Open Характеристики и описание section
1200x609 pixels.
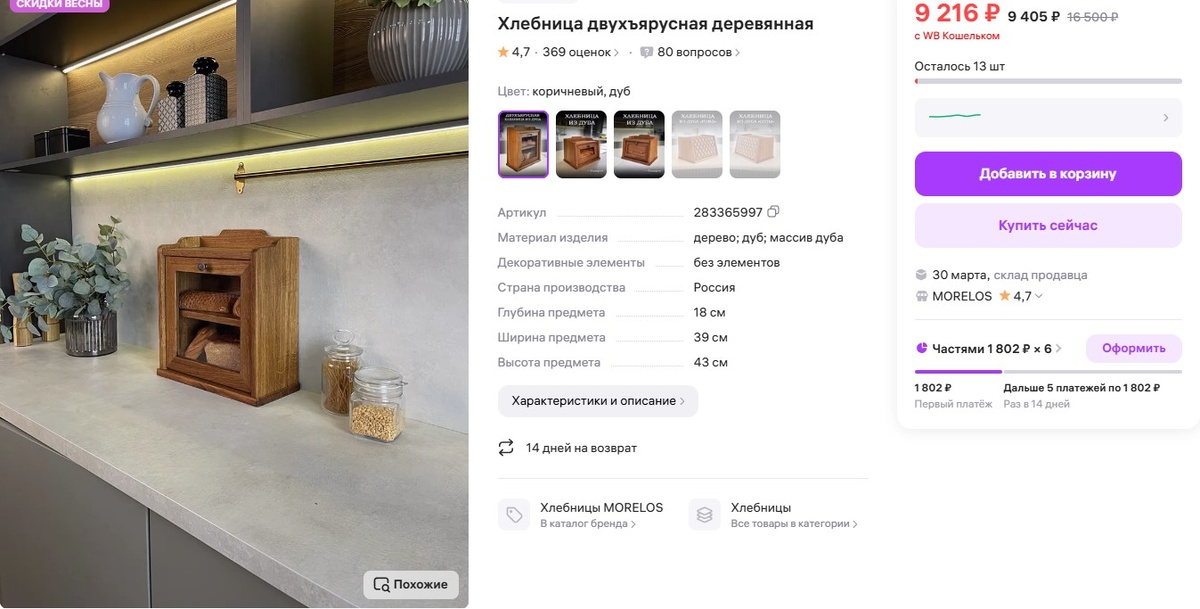point(598,401)
